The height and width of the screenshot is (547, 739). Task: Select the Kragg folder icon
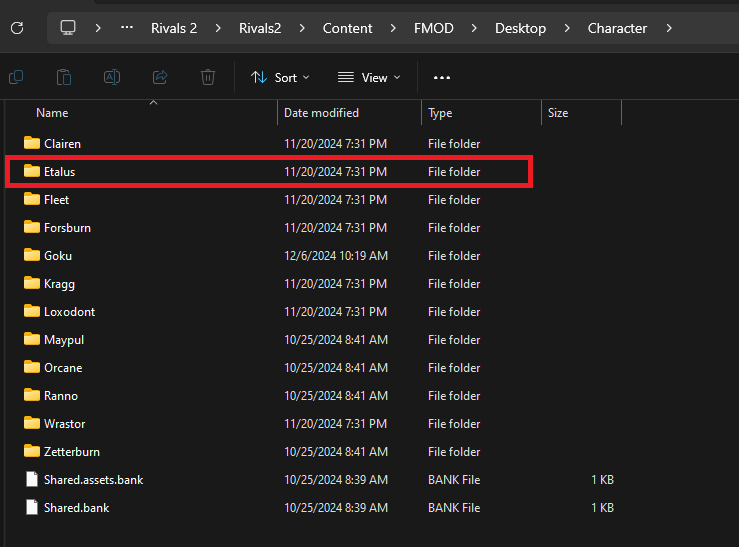pos(32,283)
